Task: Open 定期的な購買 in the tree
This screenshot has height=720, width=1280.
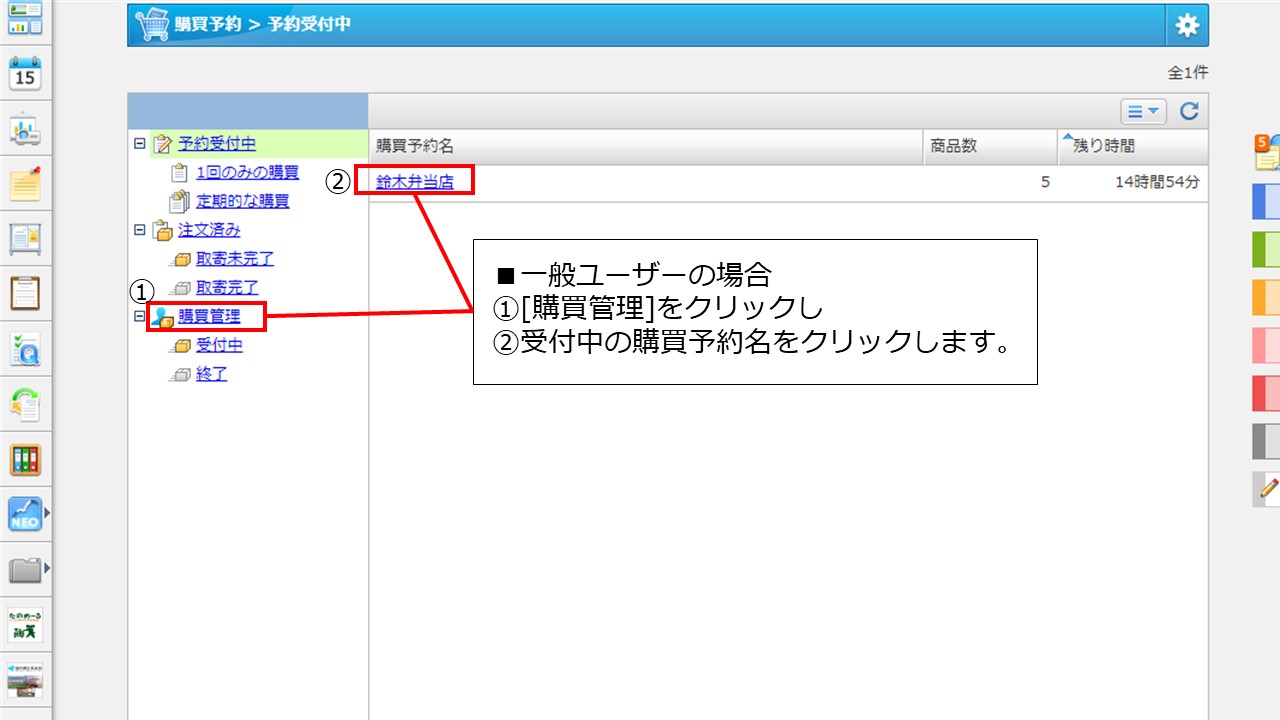Action: point(243,201)
